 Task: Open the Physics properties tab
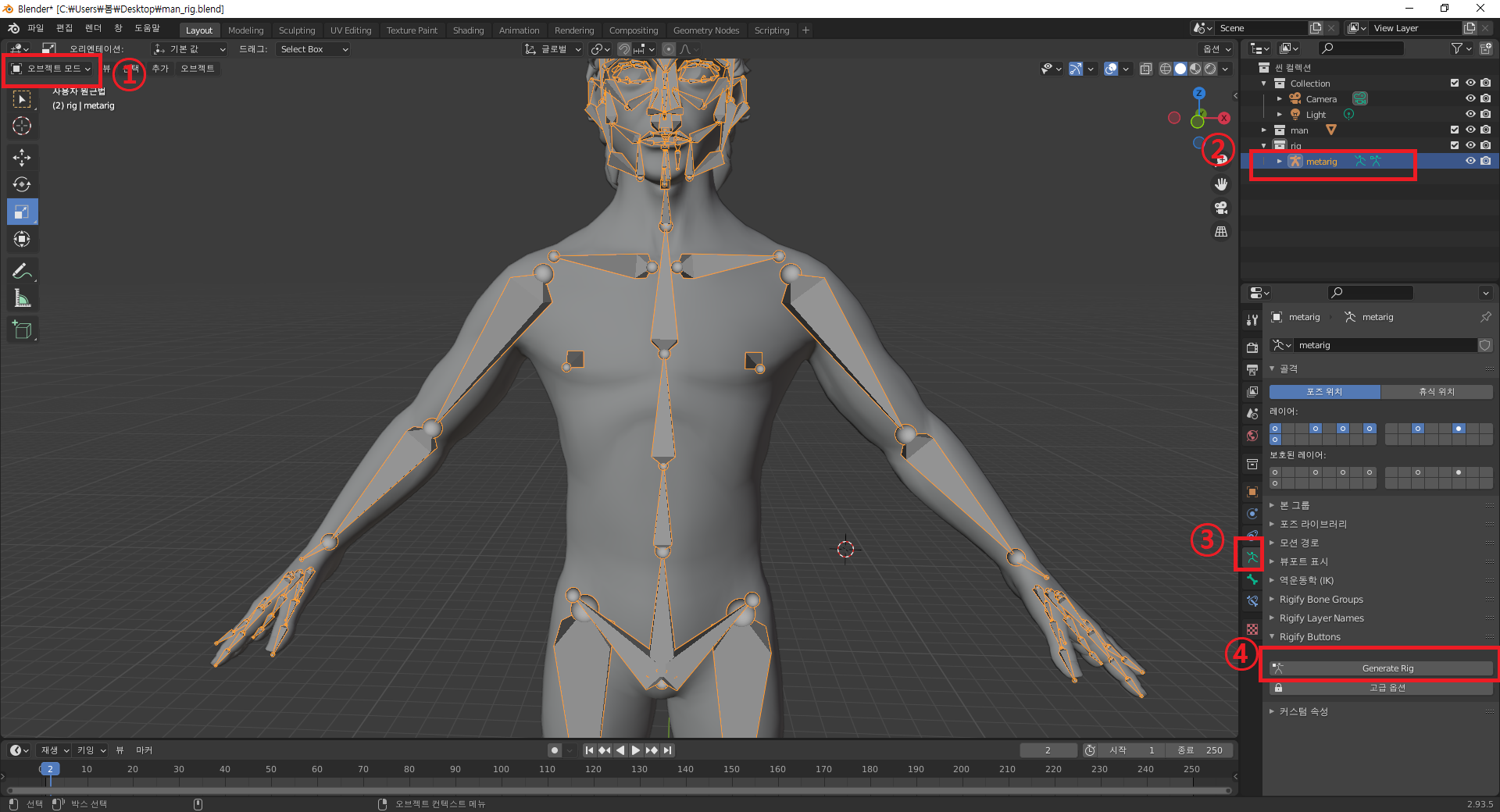point(1252,514)
